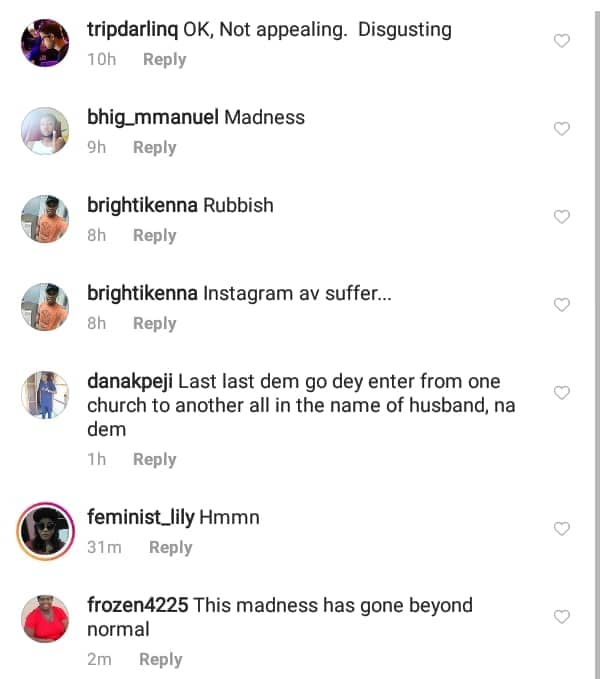Reply to feminist_lily's comment
This screenshot has width=600, height=679.
[x=170, y=547]
